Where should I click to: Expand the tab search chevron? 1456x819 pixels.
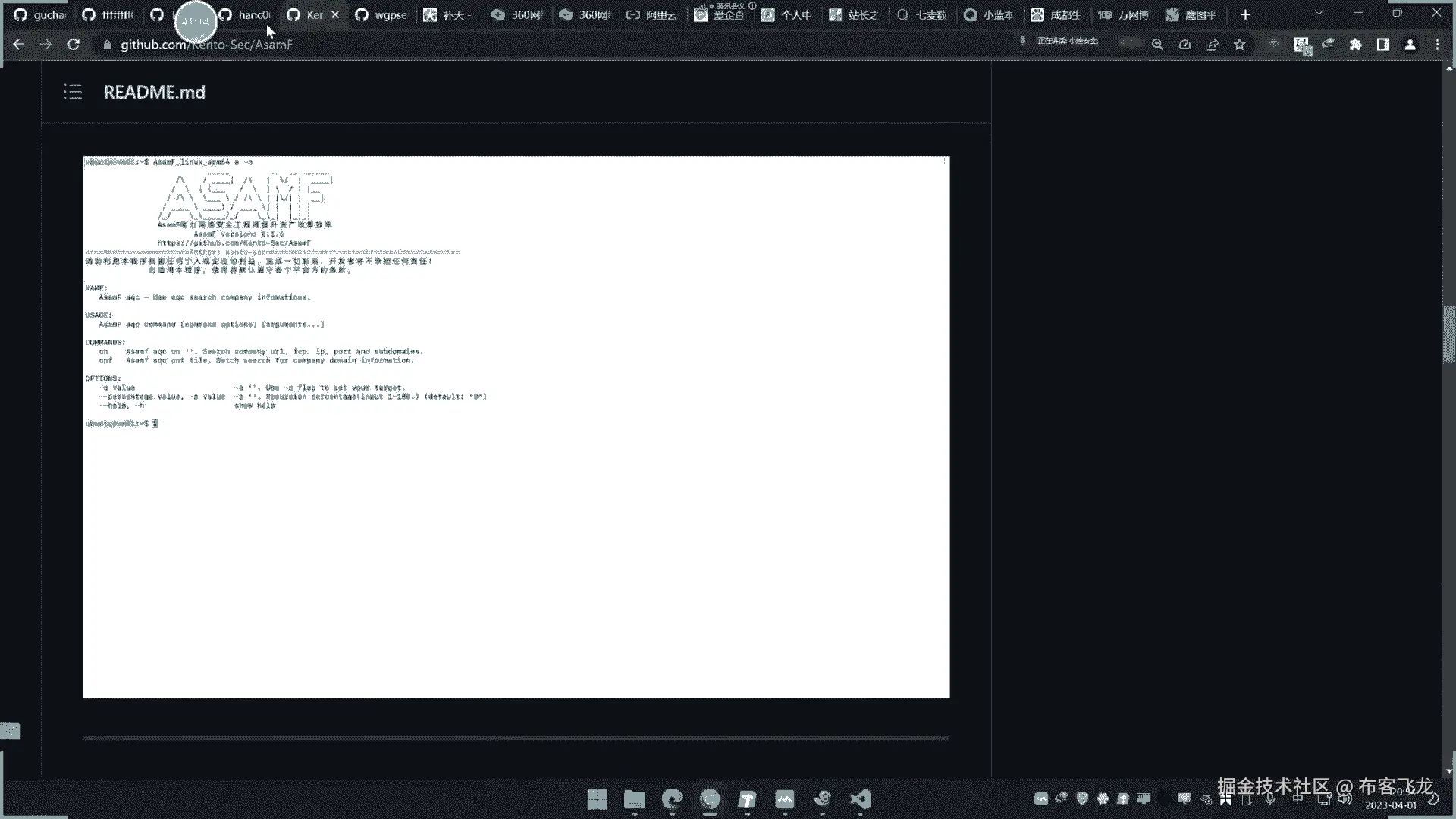click(x=1319, y=14)
